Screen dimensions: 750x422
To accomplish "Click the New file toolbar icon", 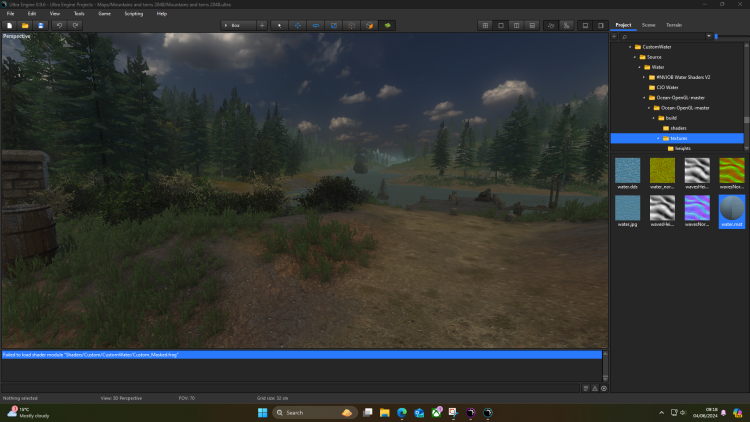I will [10, 24].
